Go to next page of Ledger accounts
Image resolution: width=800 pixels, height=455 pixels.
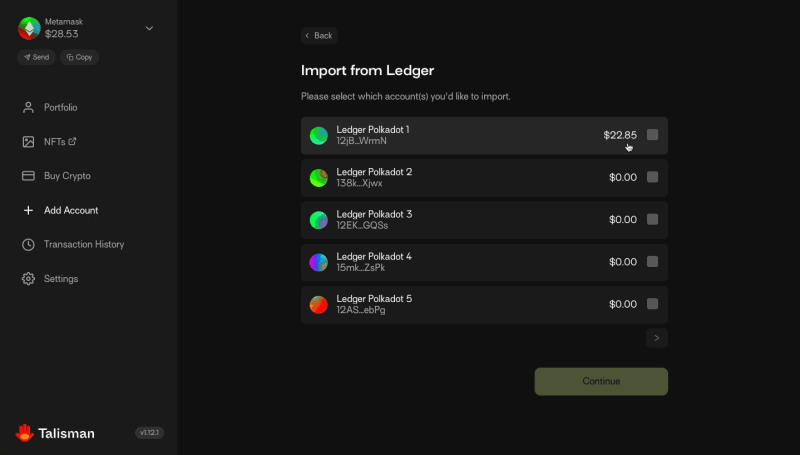(657, 338)
